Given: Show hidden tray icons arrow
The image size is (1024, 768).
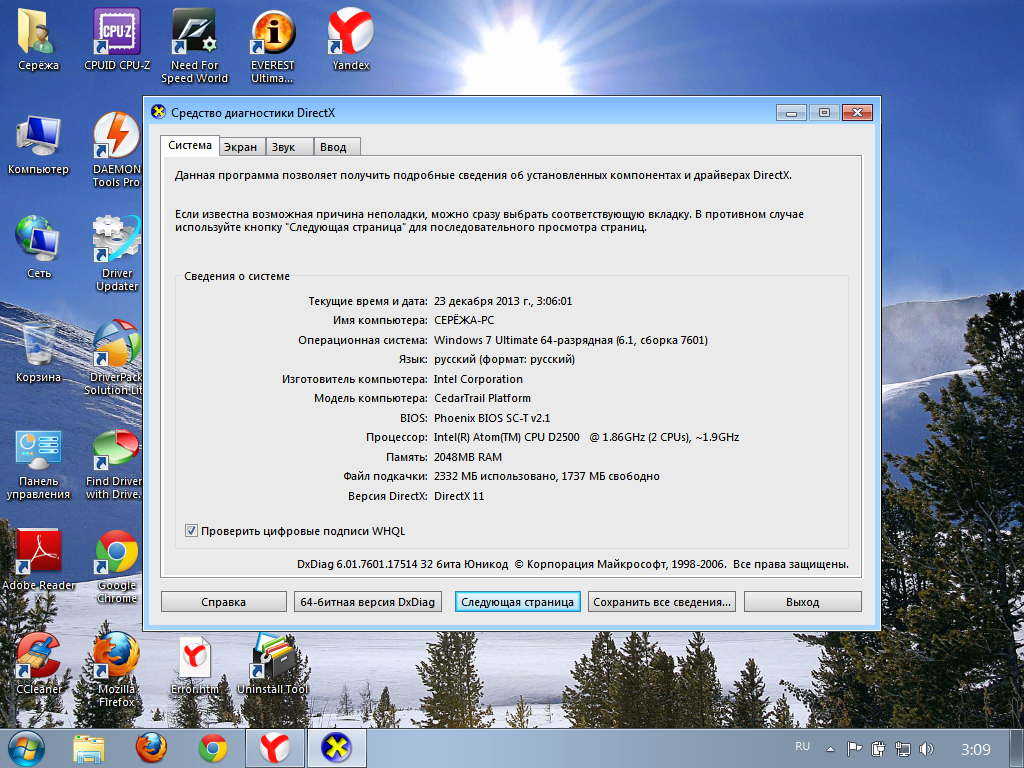Looking at the screenshot, I should 830,749.
